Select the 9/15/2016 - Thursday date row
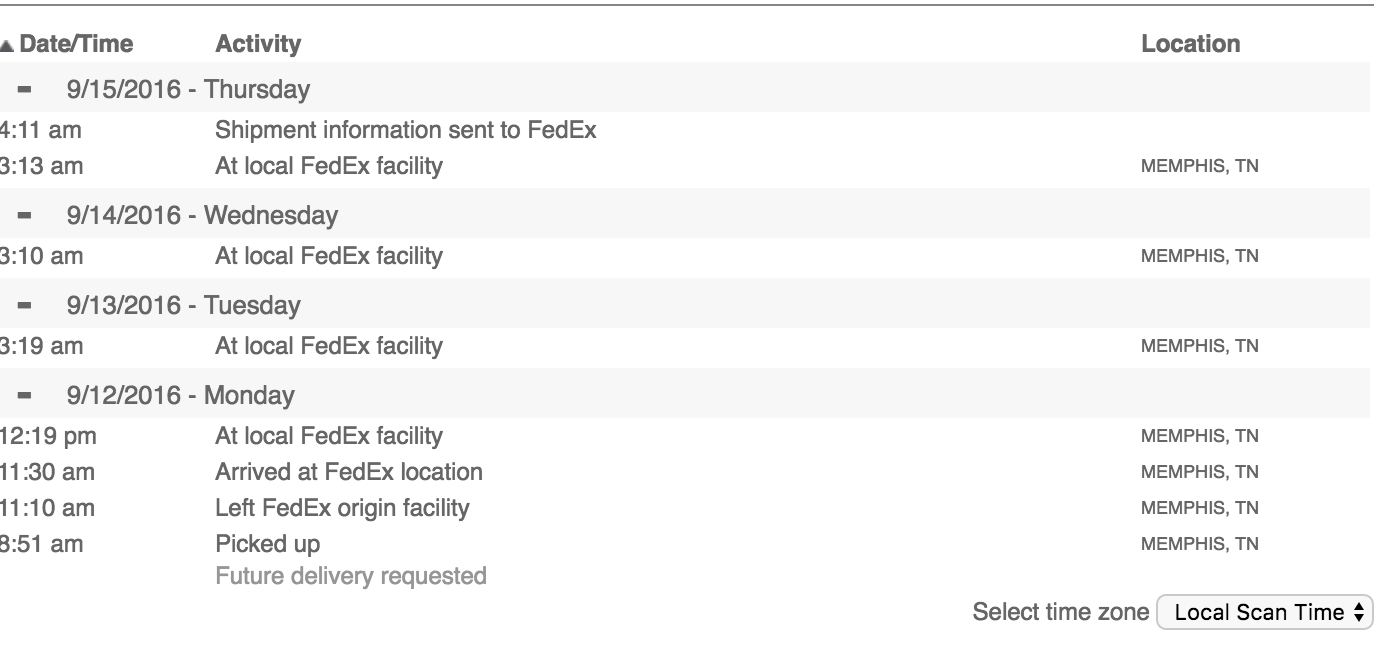The height and width of the screenshot is (652, 1386). coord(685,90)
